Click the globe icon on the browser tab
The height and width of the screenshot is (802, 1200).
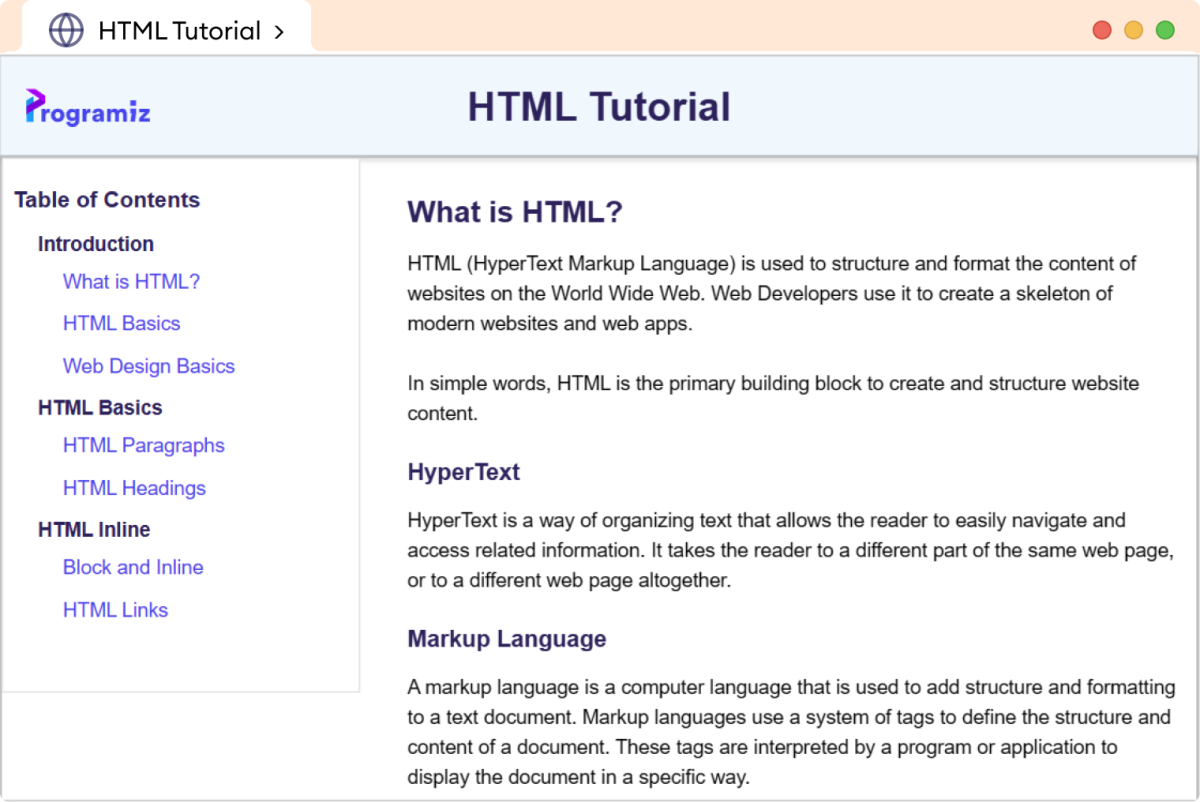click(66, 29)
